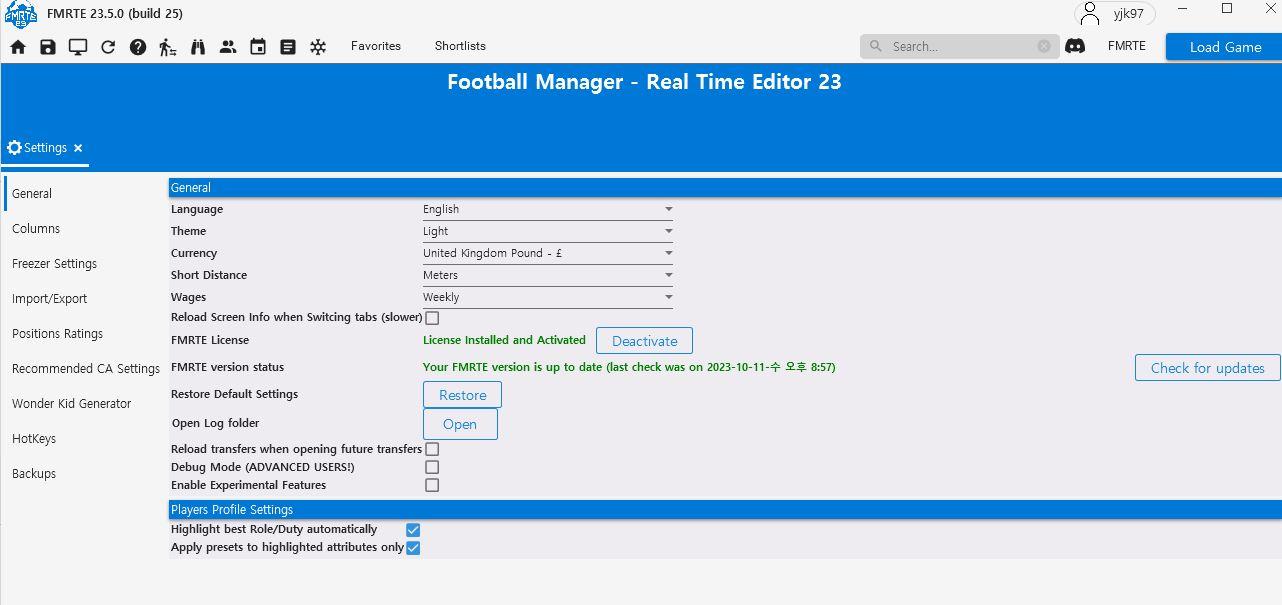The image size is (1282, 605).
Task: Click the 'Open Log folder' label
Action: (x=216, y=423)
